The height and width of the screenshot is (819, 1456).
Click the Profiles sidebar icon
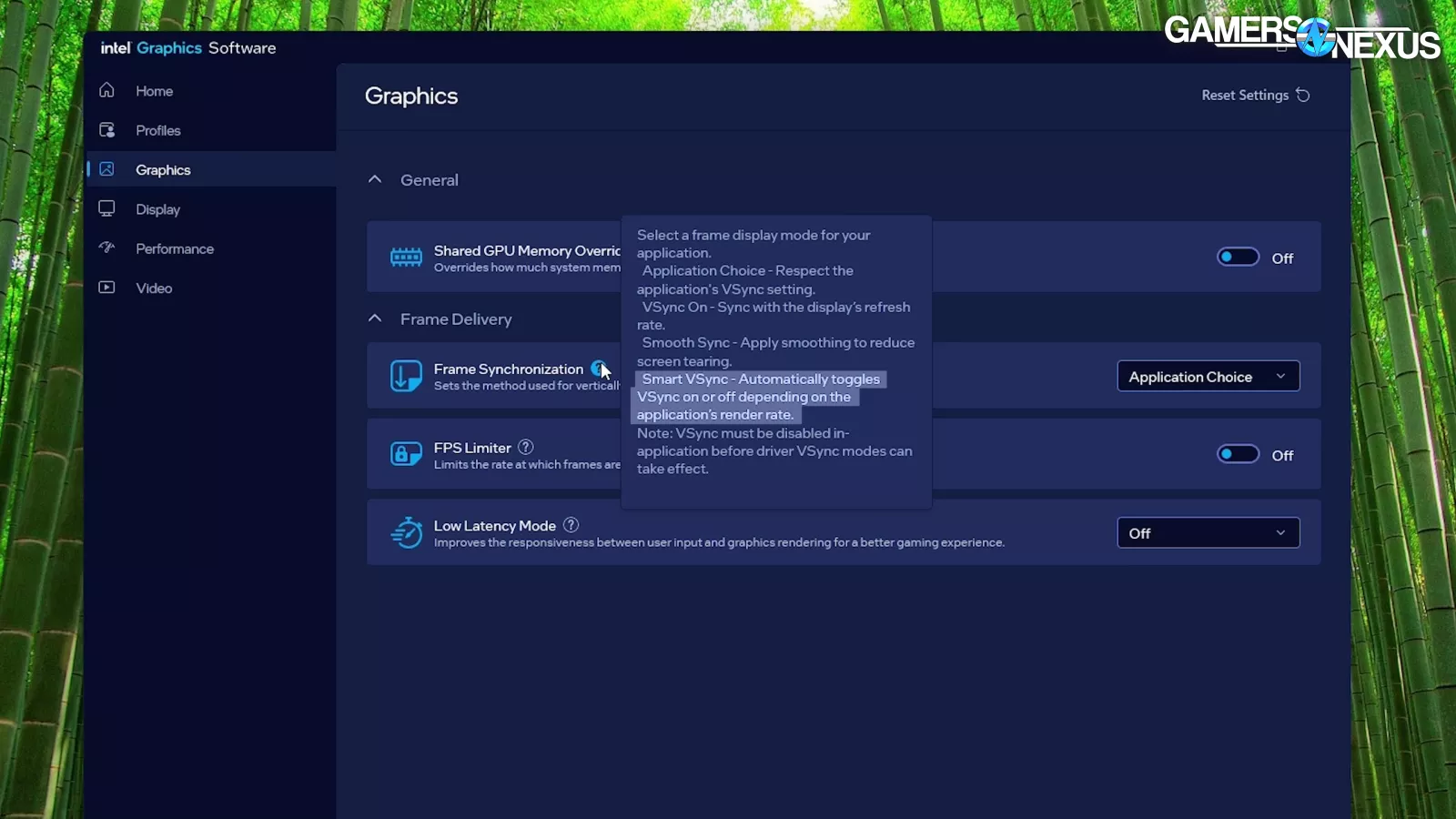[x=107, y=130]
